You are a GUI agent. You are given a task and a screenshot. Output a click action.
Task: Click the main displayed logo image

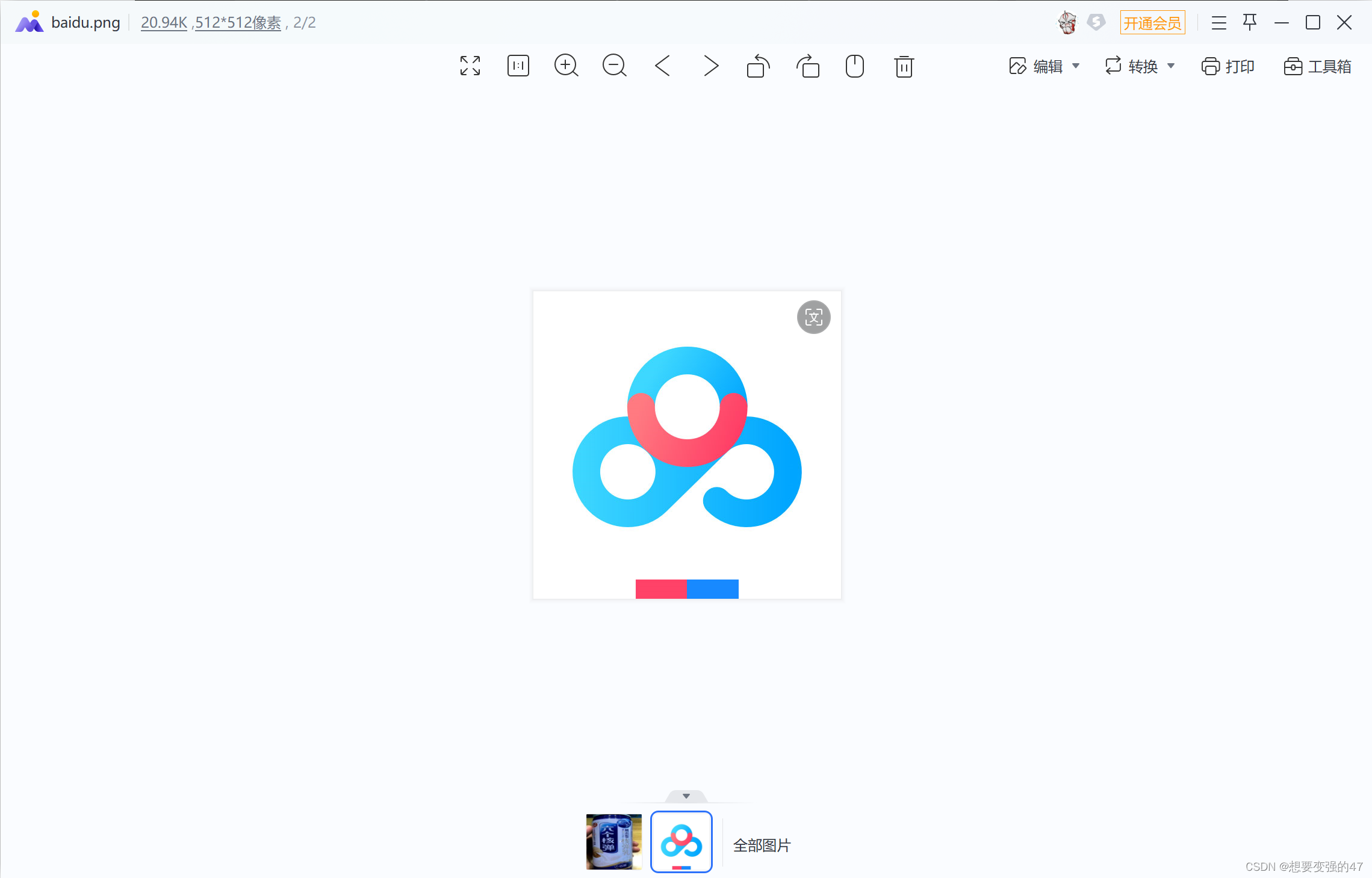point(687,445)
